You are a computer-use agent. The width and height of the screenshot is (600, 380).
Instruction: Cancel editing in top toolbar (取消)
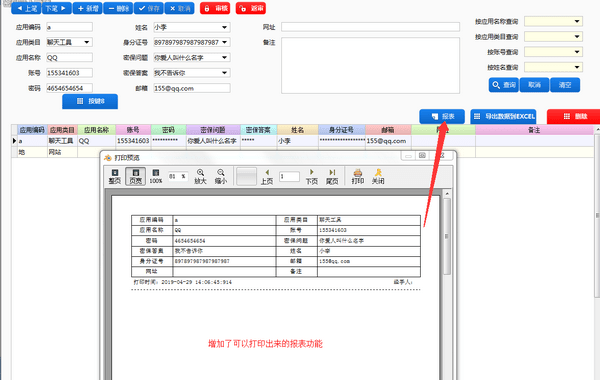pyautogui.click(x=179, y=8)
